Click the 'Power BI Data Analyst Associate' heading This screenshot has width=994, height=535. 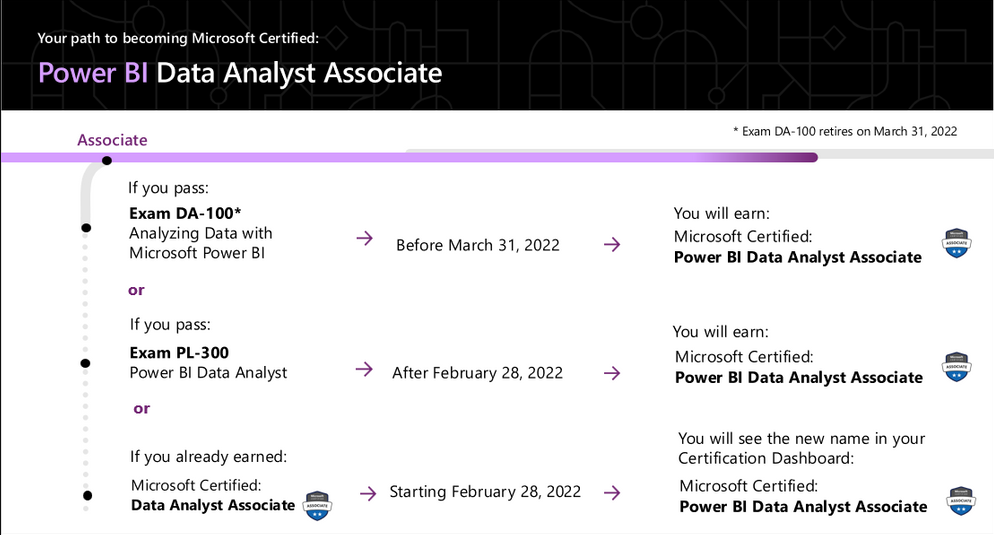click(240, 73)
